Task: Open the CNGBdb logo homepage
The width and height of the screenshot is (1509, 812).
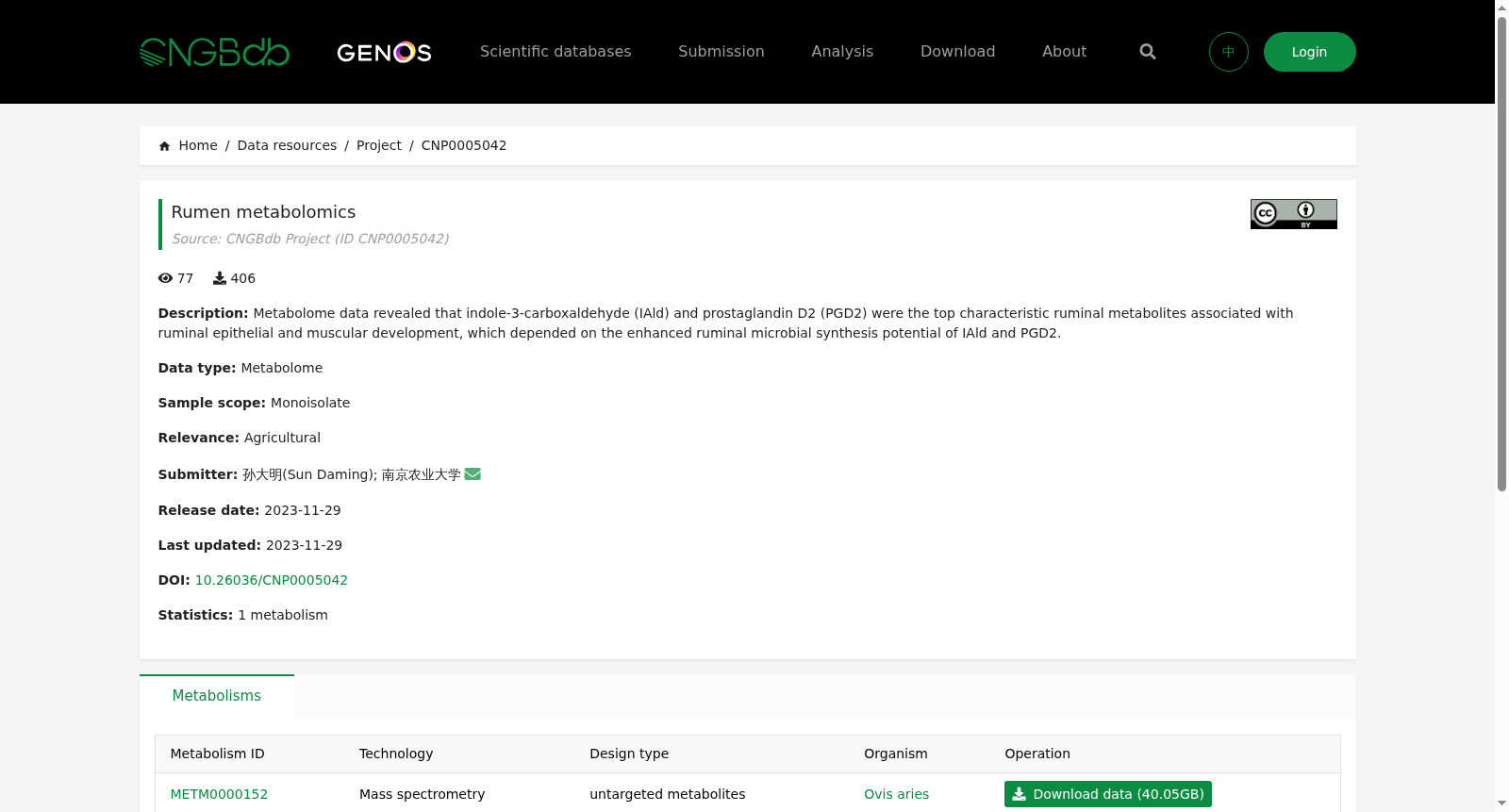Action: tap(214, 52)
